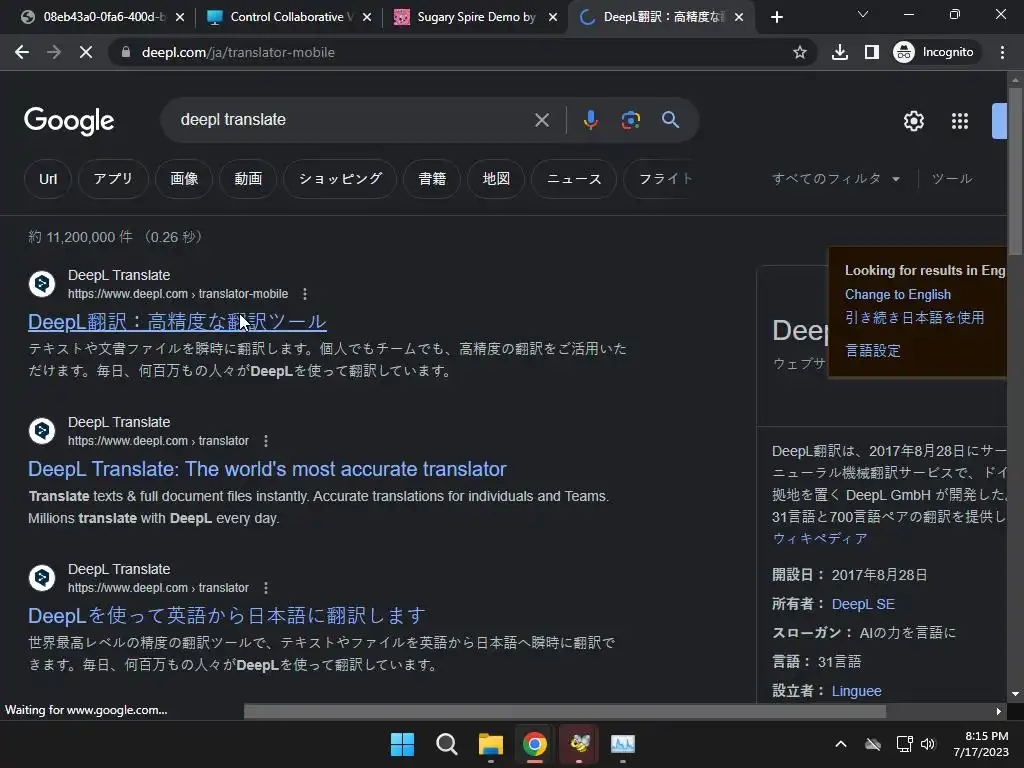Open the Incognito profile indicator

(x=934, y=52)
